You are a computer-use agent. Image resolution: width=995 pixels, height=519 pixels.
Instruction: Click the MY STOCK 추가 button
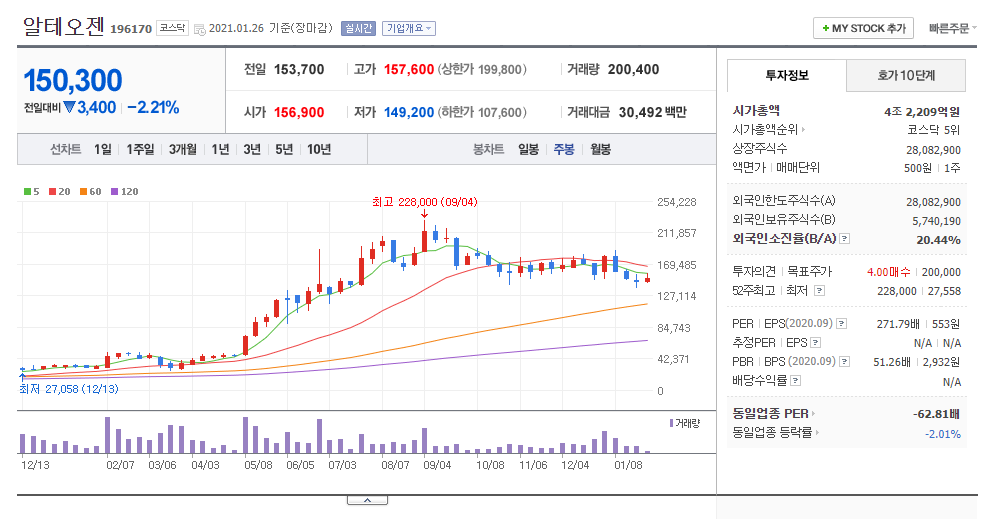(x=864, y=29)
